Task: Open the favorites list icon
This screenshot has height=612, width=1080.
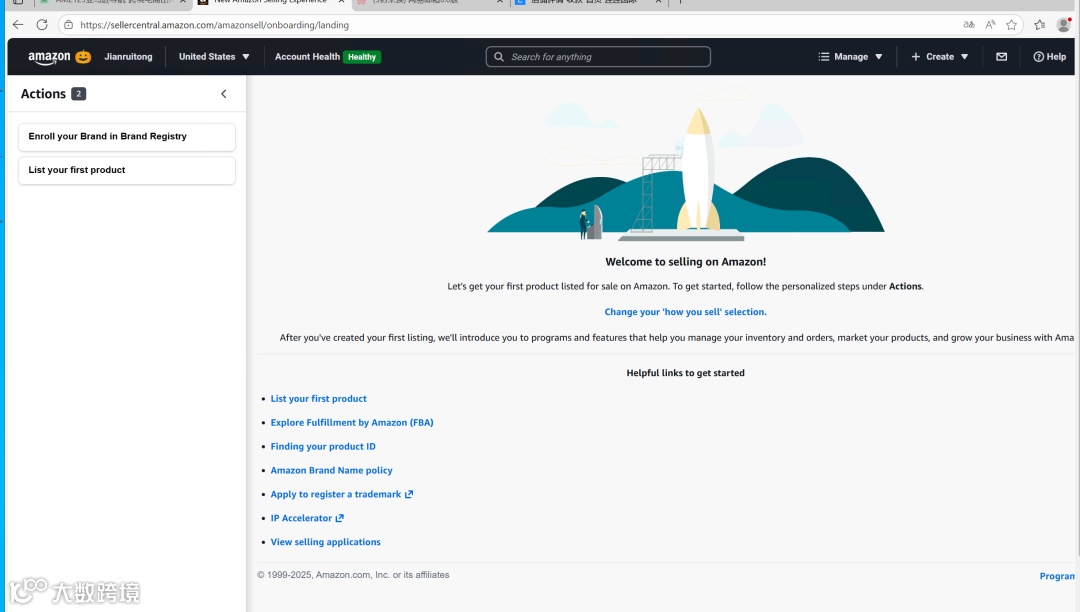Action: pyautogui.click(x=1039, y=25)
